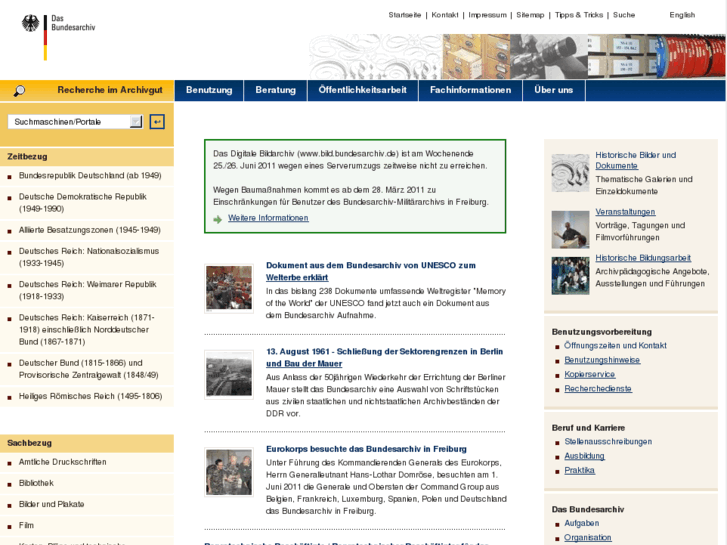727x545 pixels.
Task: Select Alliierte Besatzungszonen (1945-1949)
Action: tap(89, 230)
